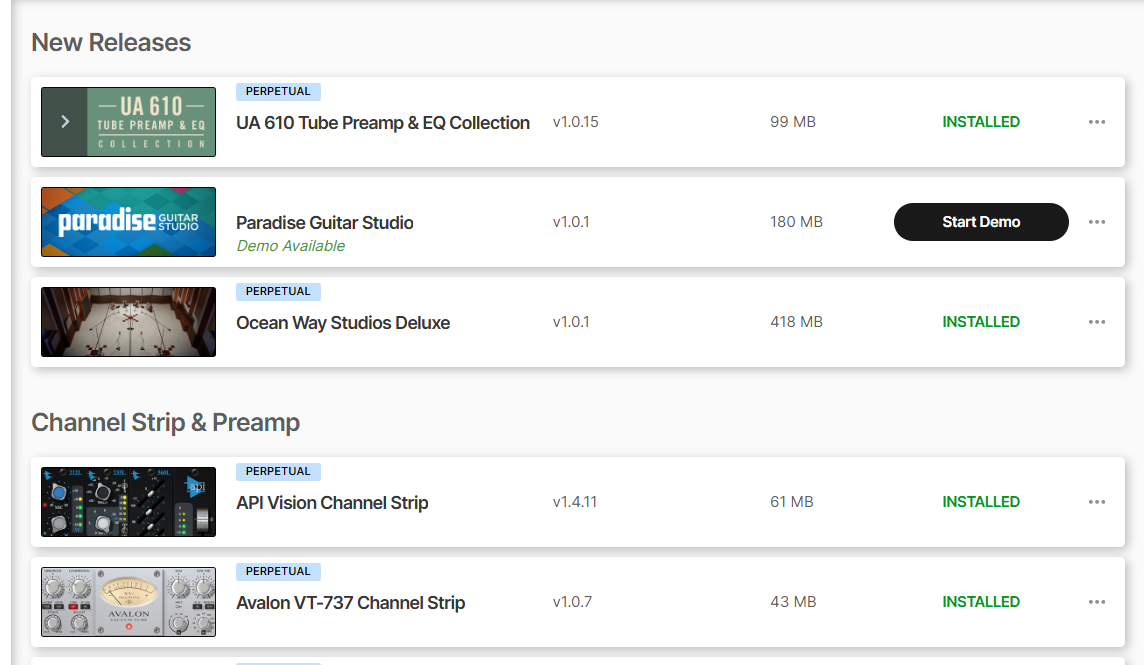Click the Start Demo button
Screen dimensions: 1144x665
tap(980, 222)
